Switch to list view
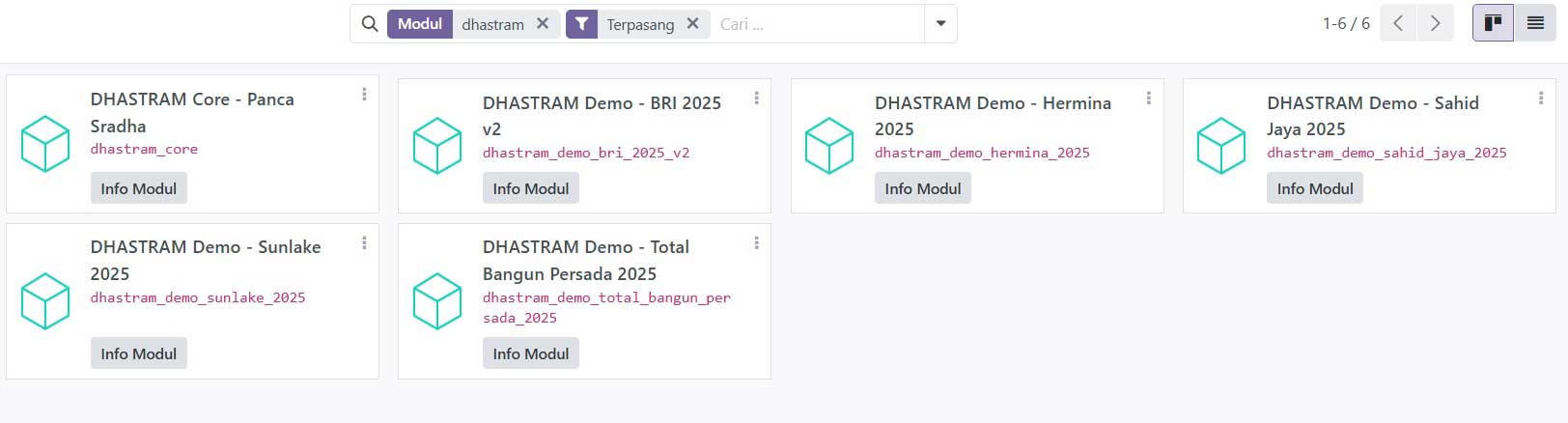 click(1535, 23)
